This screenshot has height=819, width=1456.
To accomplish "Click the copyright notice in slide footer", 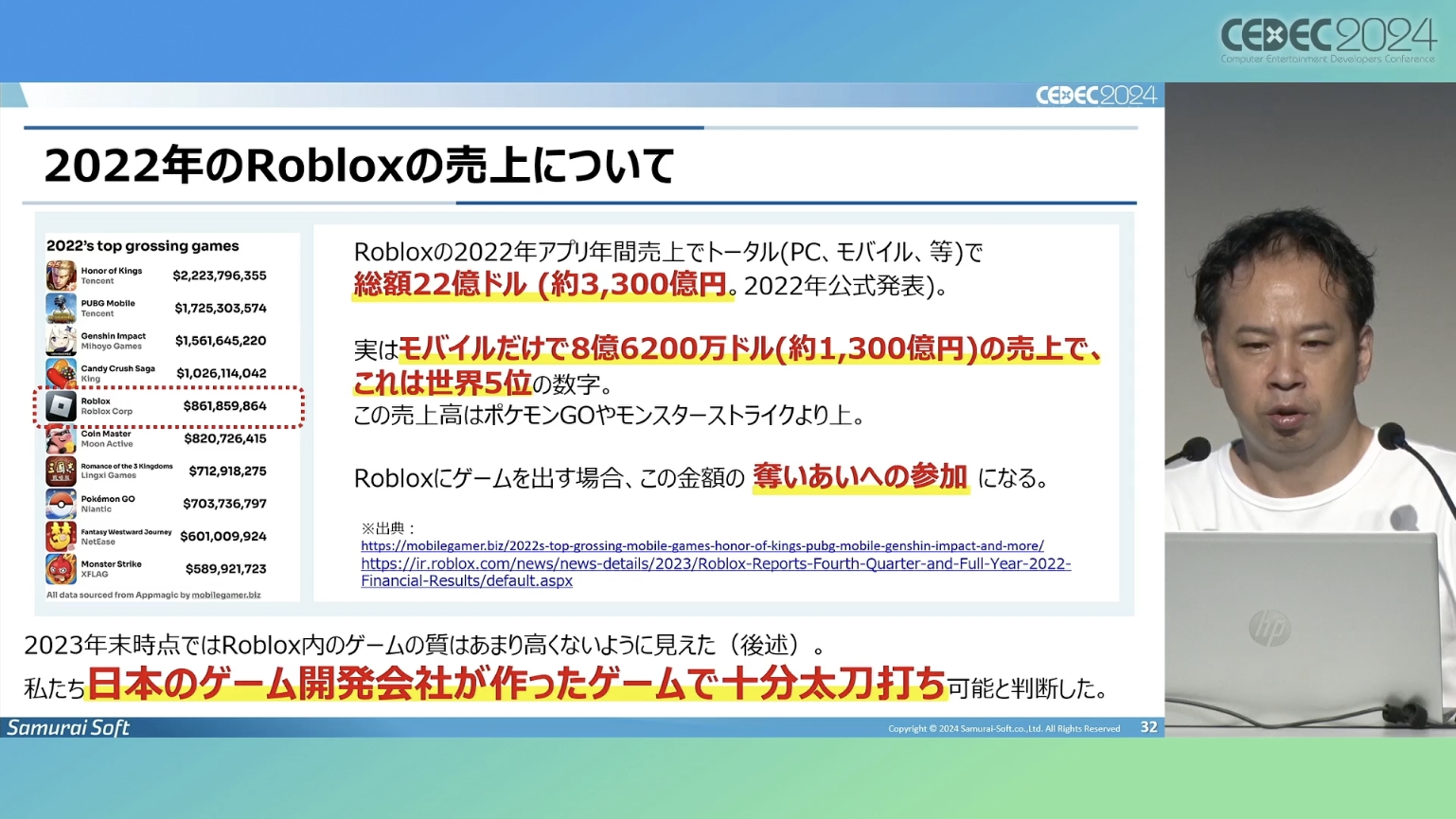I will 1003,728.
